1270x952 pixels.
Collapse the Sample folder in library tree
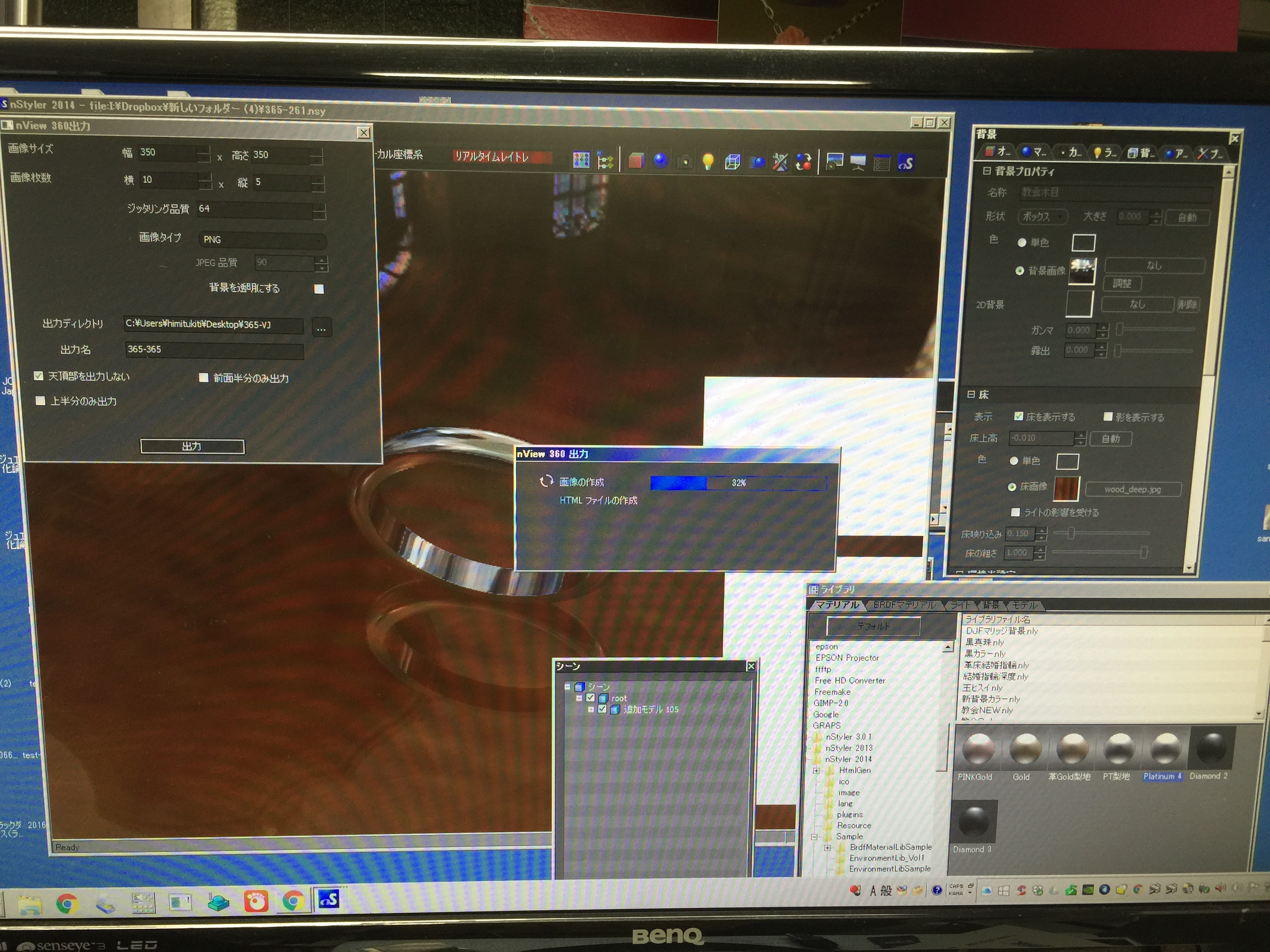tap(814, 836)
